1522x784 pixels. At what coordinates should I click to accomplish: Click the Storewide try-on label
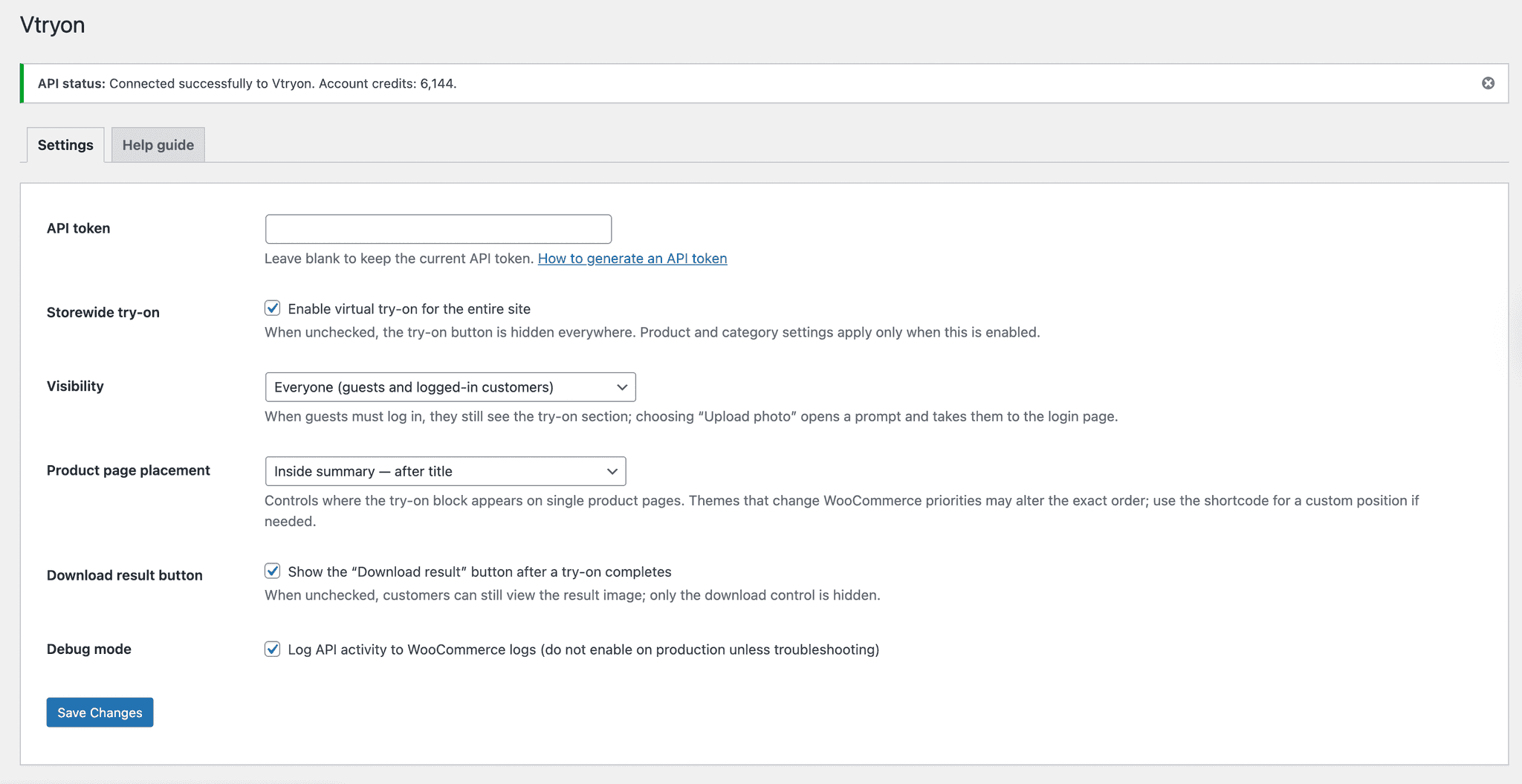click(x=103, y=312)
